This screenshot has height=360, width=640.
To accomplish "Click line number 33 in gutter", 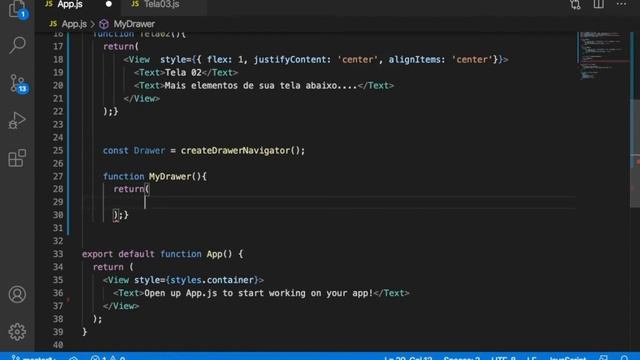I will tap(58, 254).
